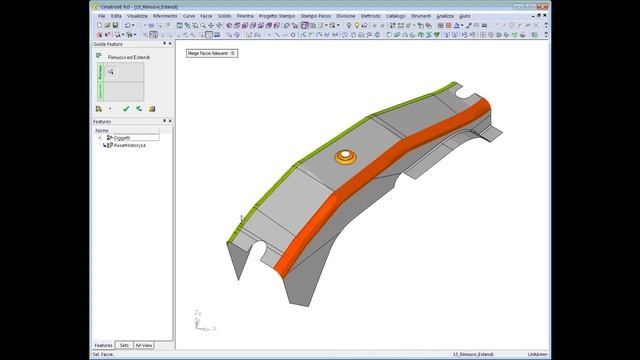Screen dimensions: 640x360
Task: Click the Open file icon
Action: (107, 25)
